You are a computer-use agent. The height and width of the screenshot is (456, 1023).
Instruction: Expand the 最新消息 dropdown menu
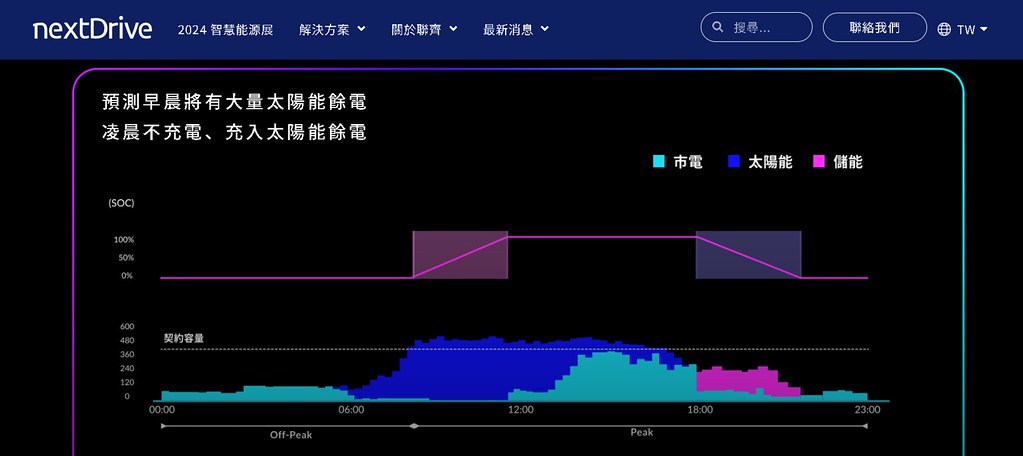click(515, 29)
